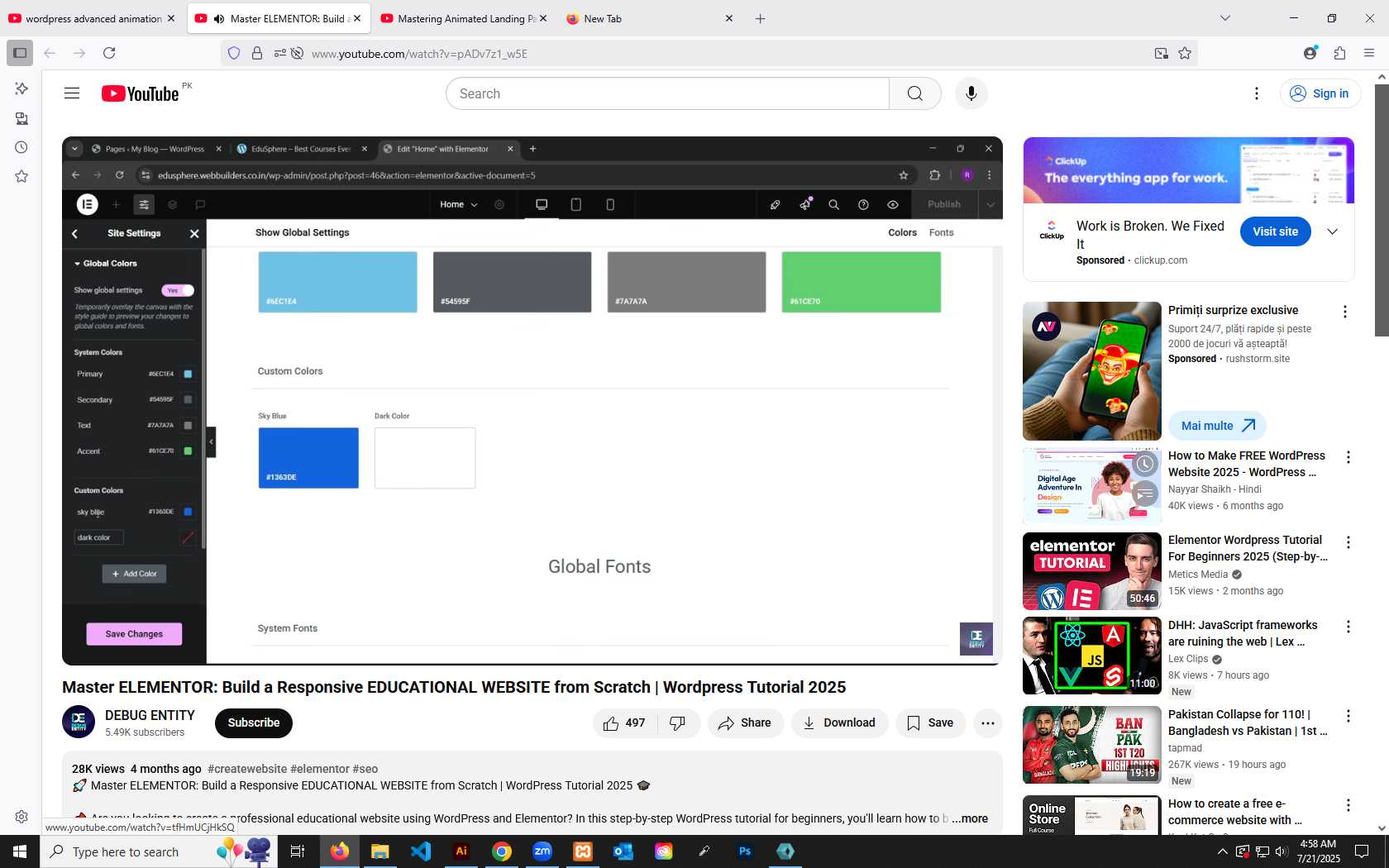
Task: Click the Share button
Action: click(744, 723)
